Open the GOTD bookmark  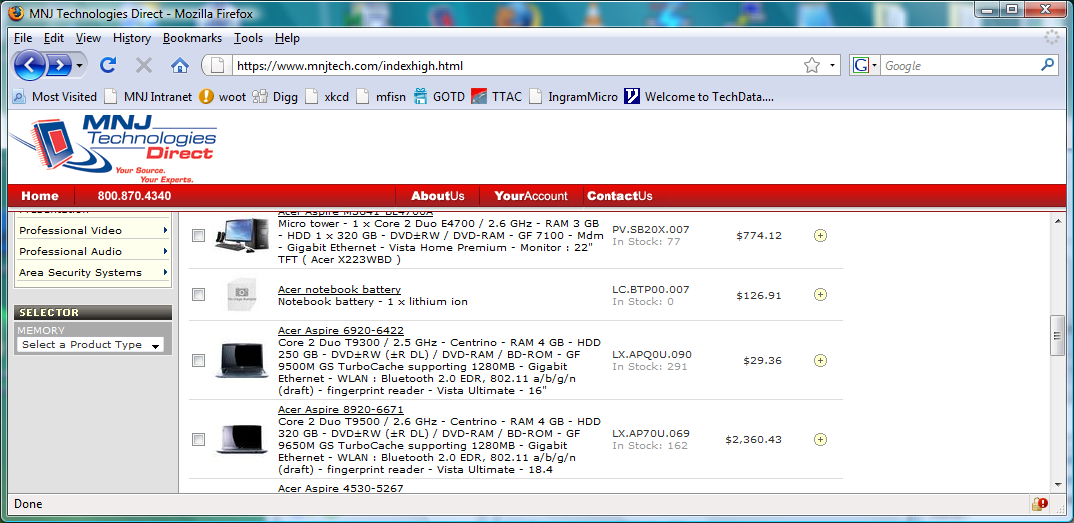pyautogui.click(x=439, y=97)
